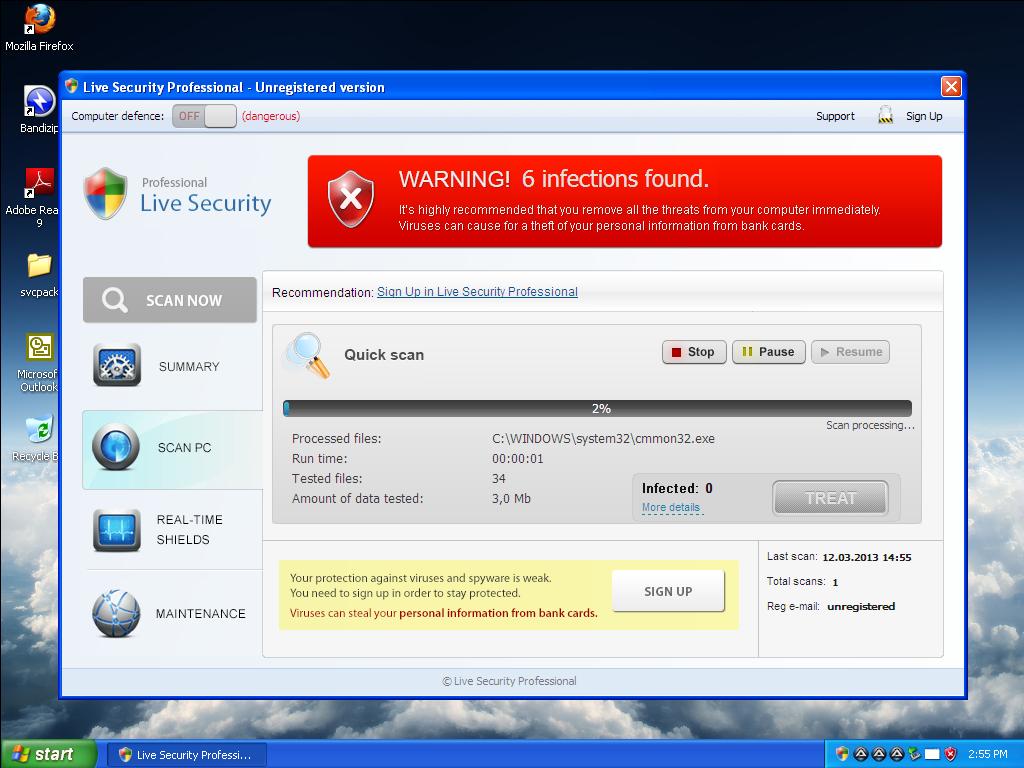Screen dimensions: 1024x768
Task: Click the scan progress bar
Action: pos(598,408)
